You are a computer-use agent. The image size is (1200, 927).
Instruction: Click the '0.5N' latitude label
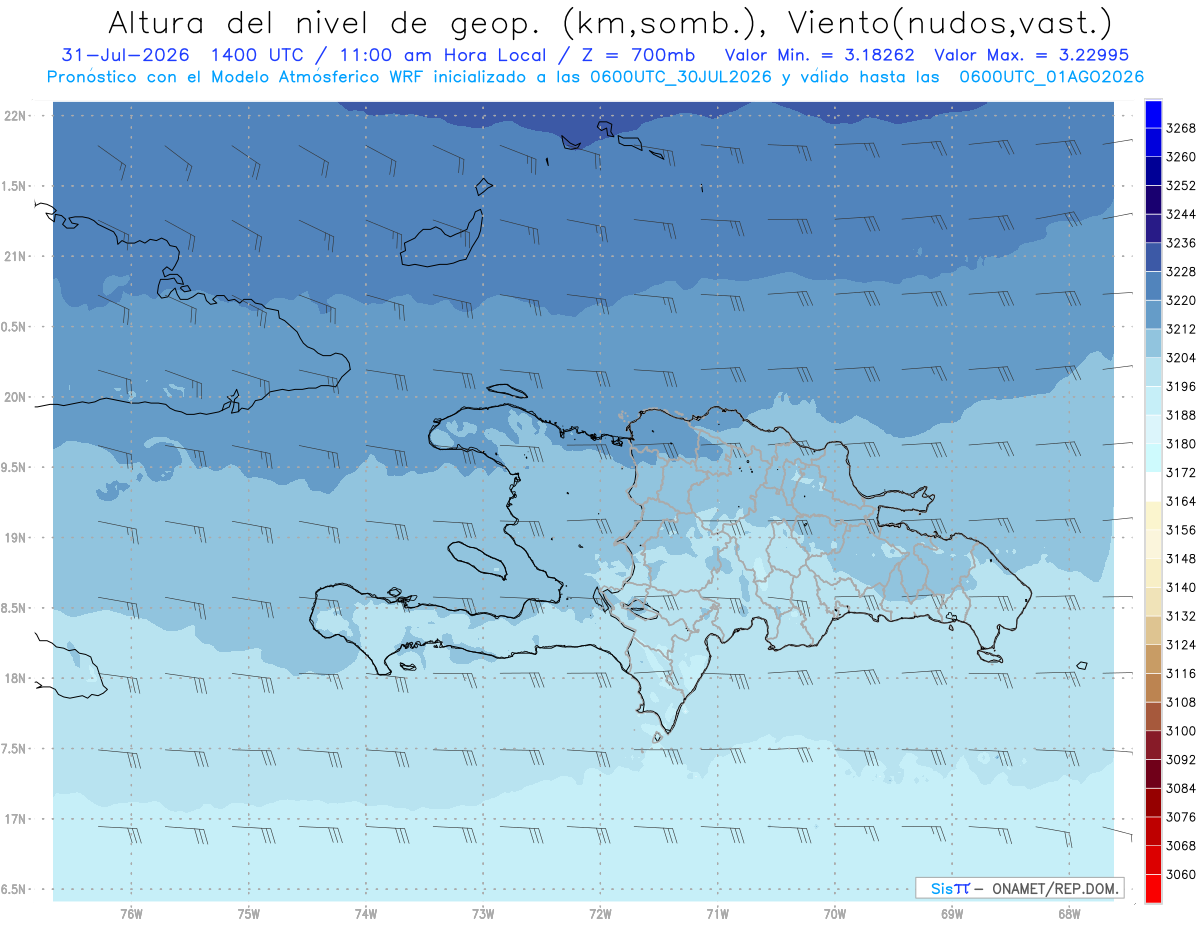14,327
